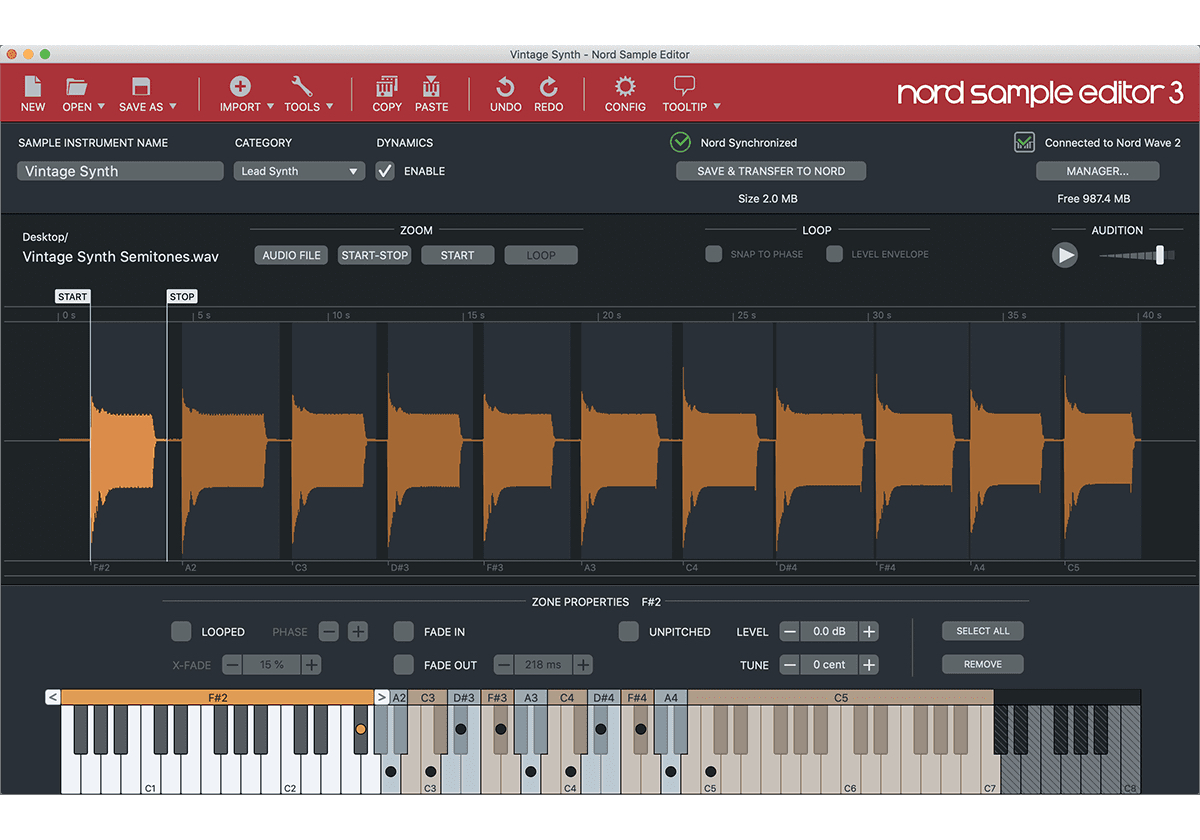
Task: Select the A2 zone header
Action: click(399, 697)
